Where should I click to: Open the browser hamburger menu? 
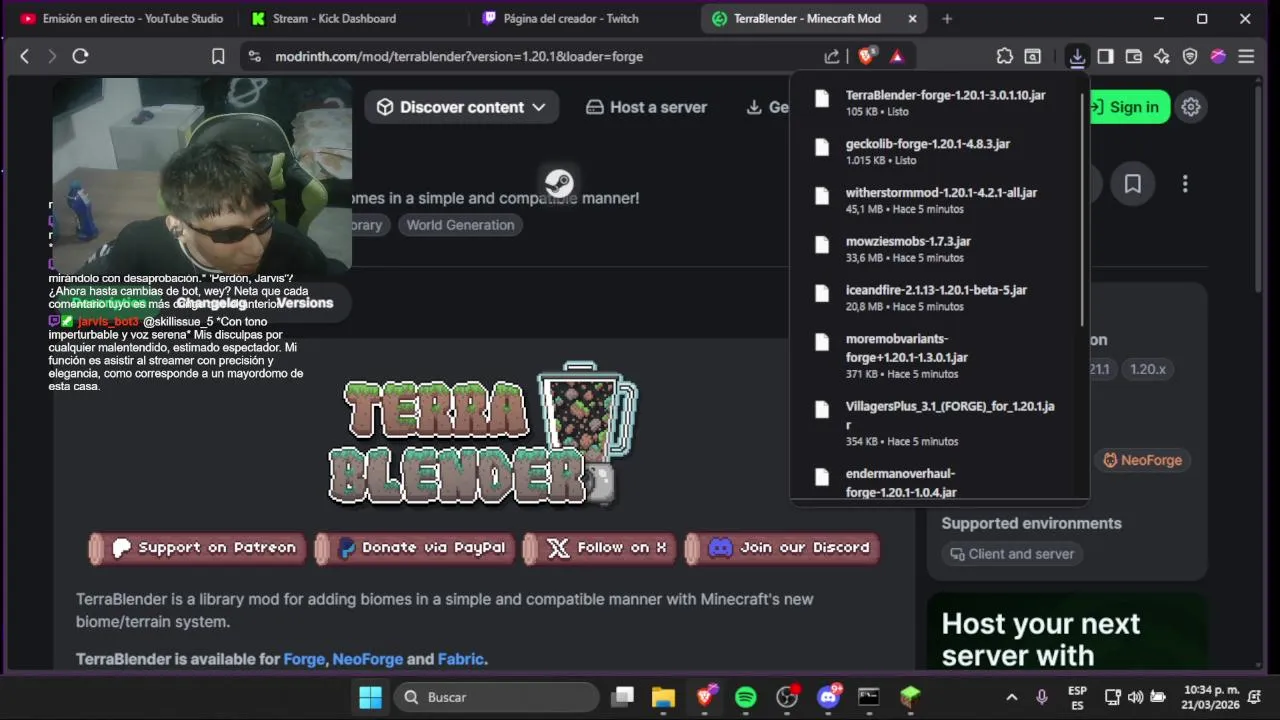[1246, 57]
